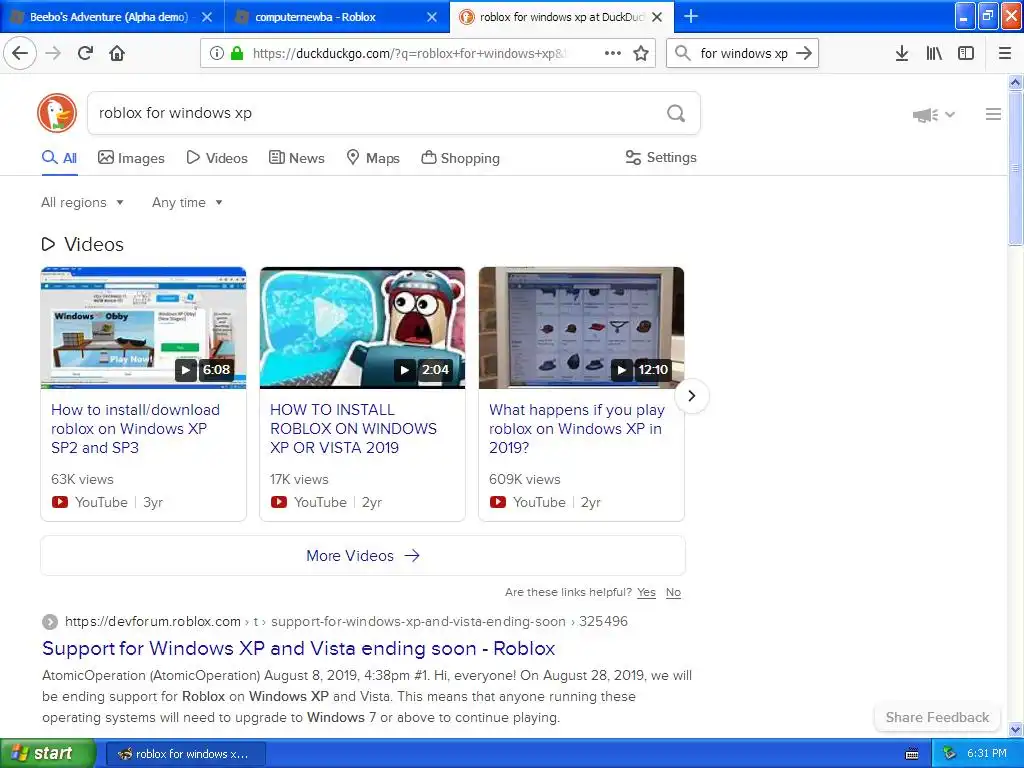Open page actions three-dot menu

pyautogui.click(x=613, y=53)
